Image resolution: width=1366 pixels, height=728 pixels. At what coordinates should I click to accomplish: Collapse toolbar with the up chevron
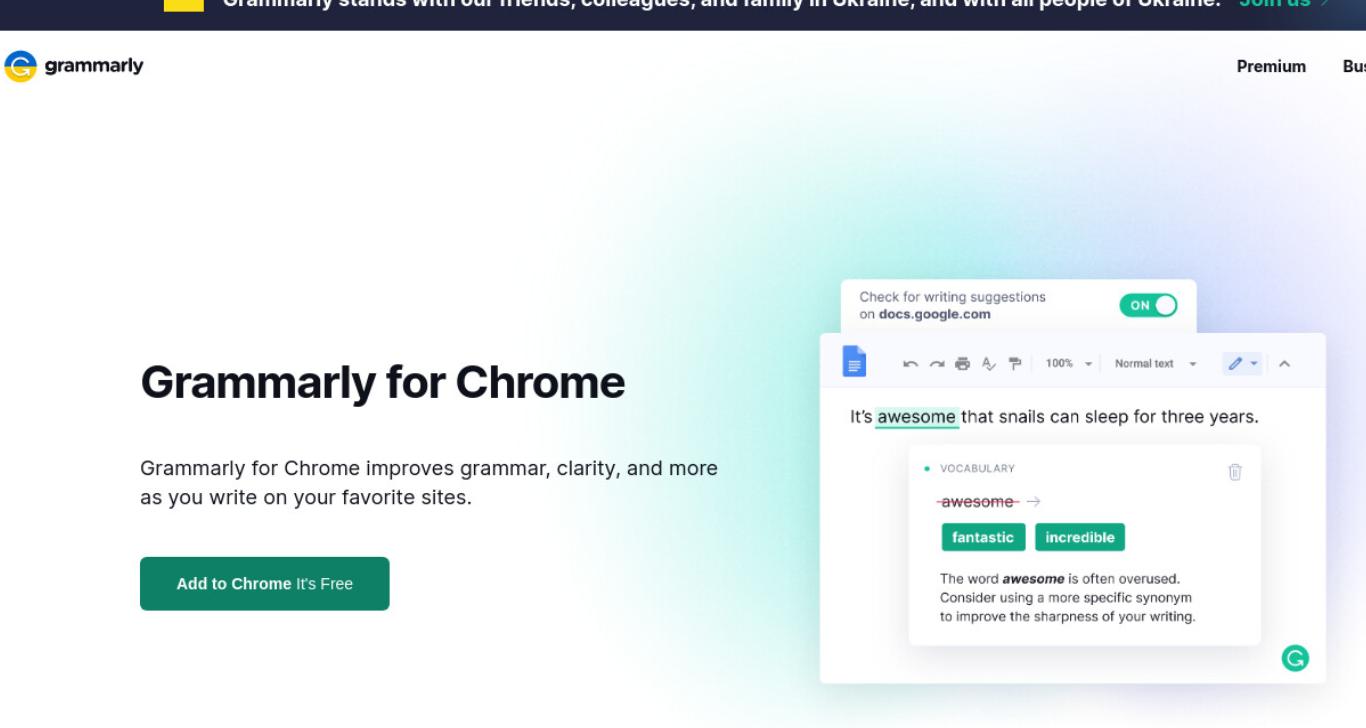pos(1285,364)
